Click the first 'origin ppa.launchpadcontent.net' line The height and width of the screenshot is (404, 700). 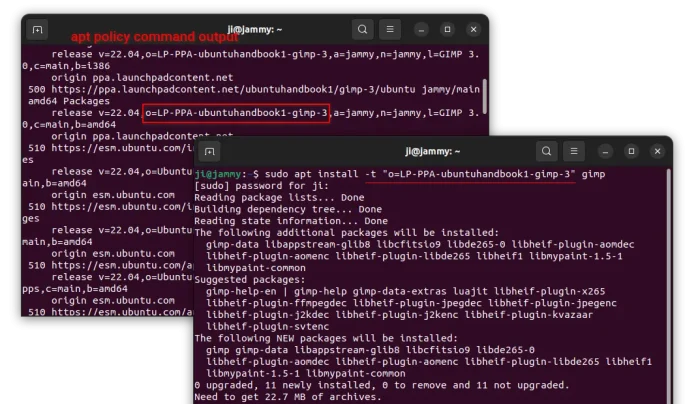(x=142, y=78)
